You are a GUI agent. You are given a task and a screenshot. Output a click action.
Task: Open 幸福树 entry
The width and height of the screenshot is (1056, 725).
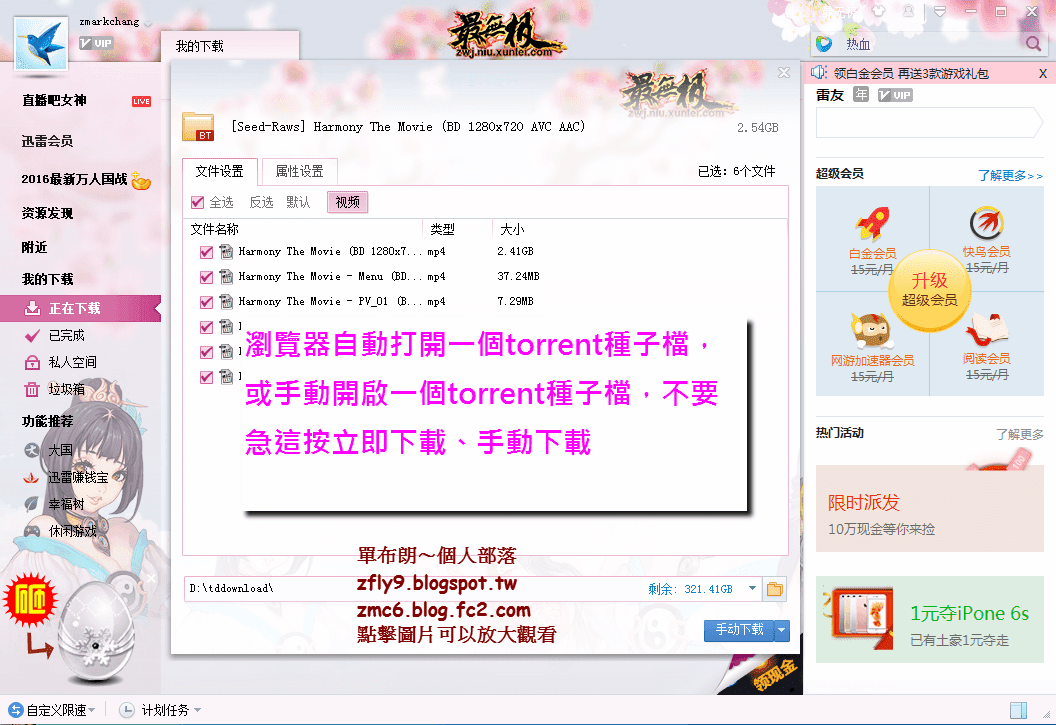[67, 504]
